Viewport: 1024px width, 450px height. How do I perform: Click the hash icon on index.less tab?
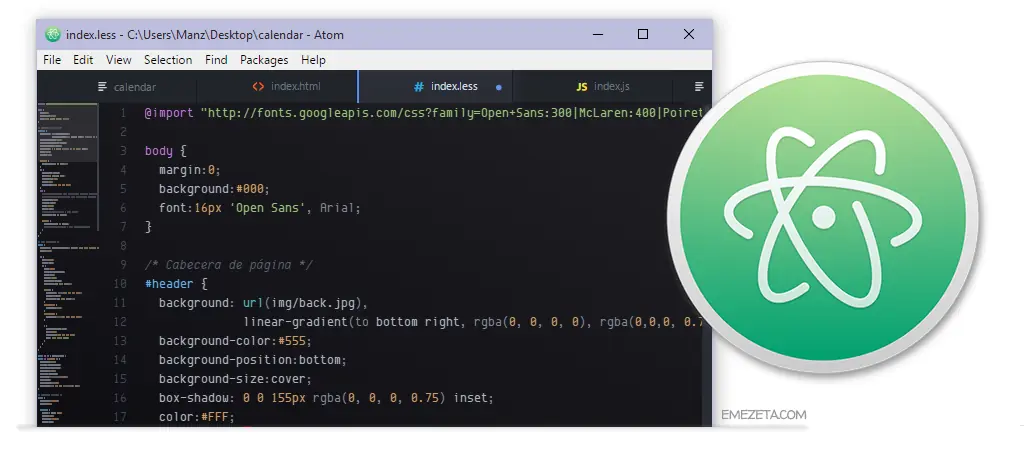[419, 86]
